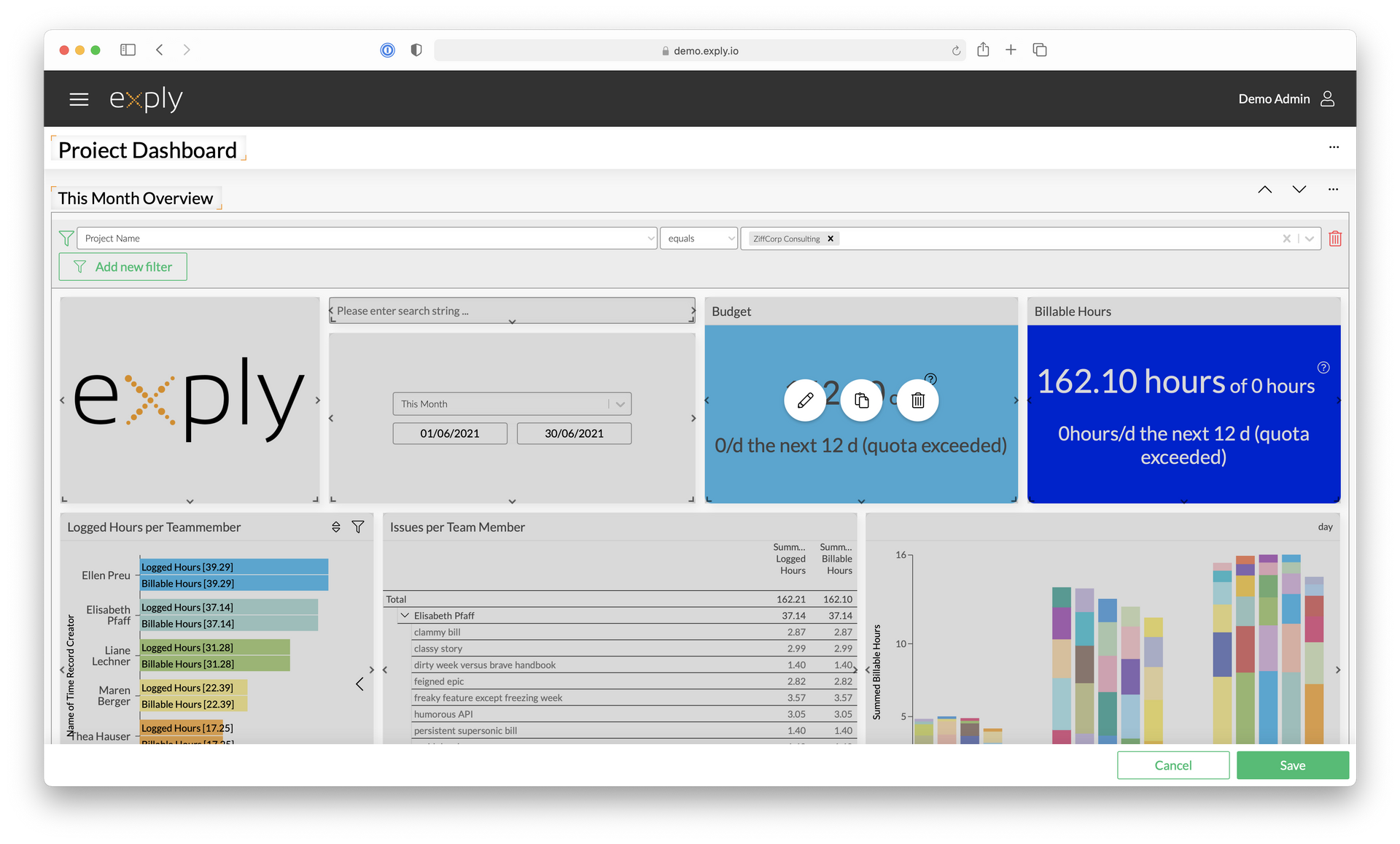Open help on Billable Hours tile

1323,368
